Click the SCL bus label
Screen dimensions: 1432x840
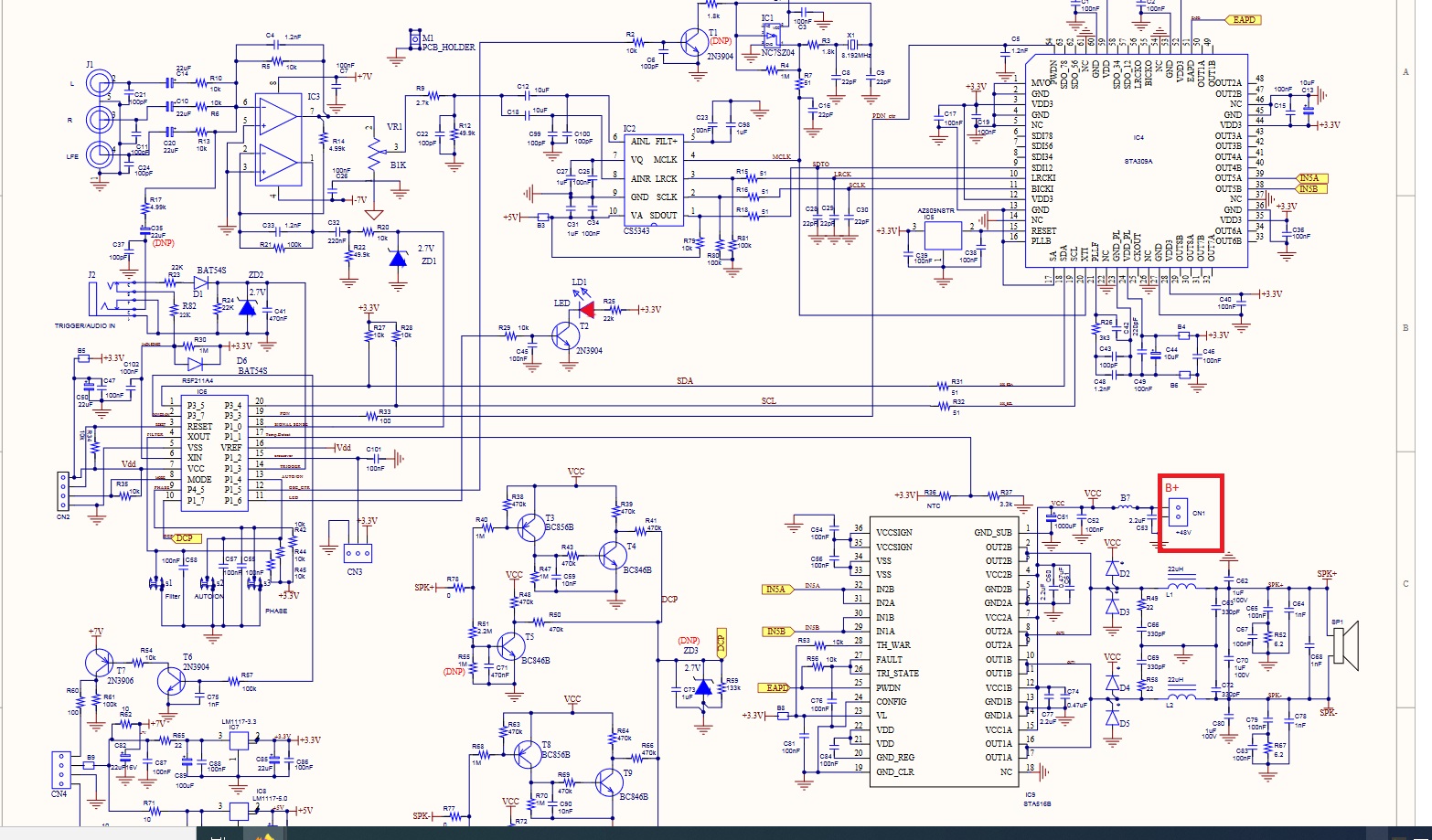pyautogui.click(x=768, y=401)
